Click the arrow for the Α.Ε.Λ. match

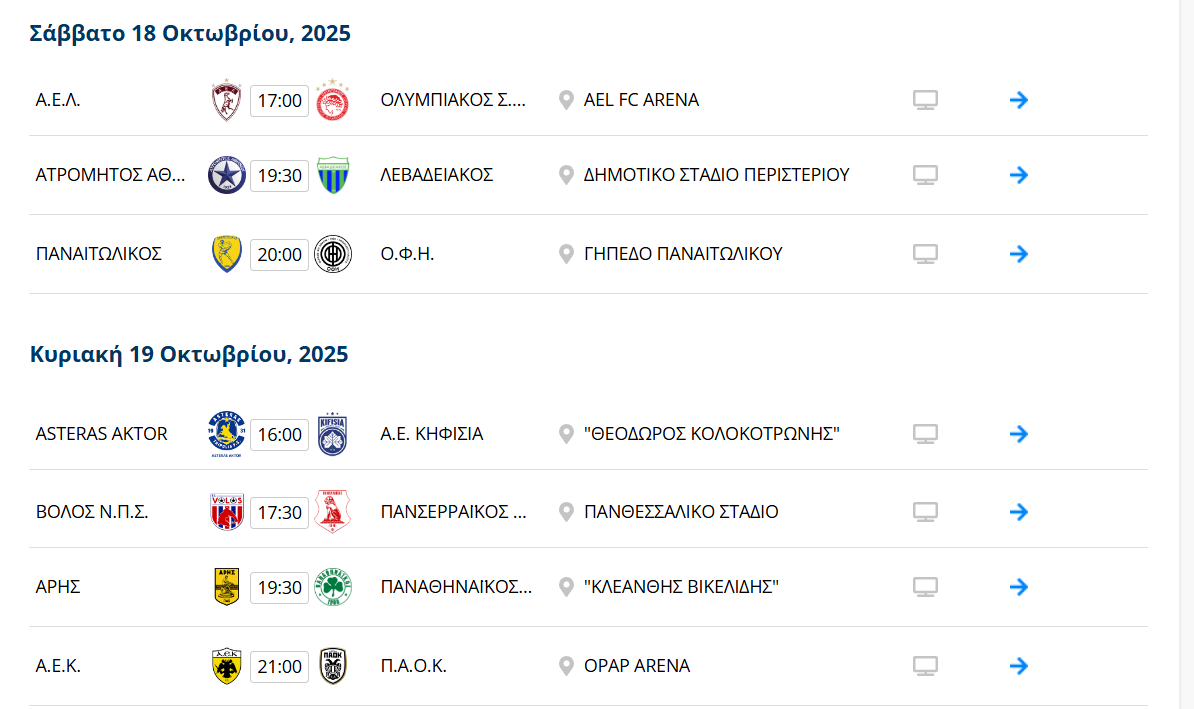(x=1019, y=100)
